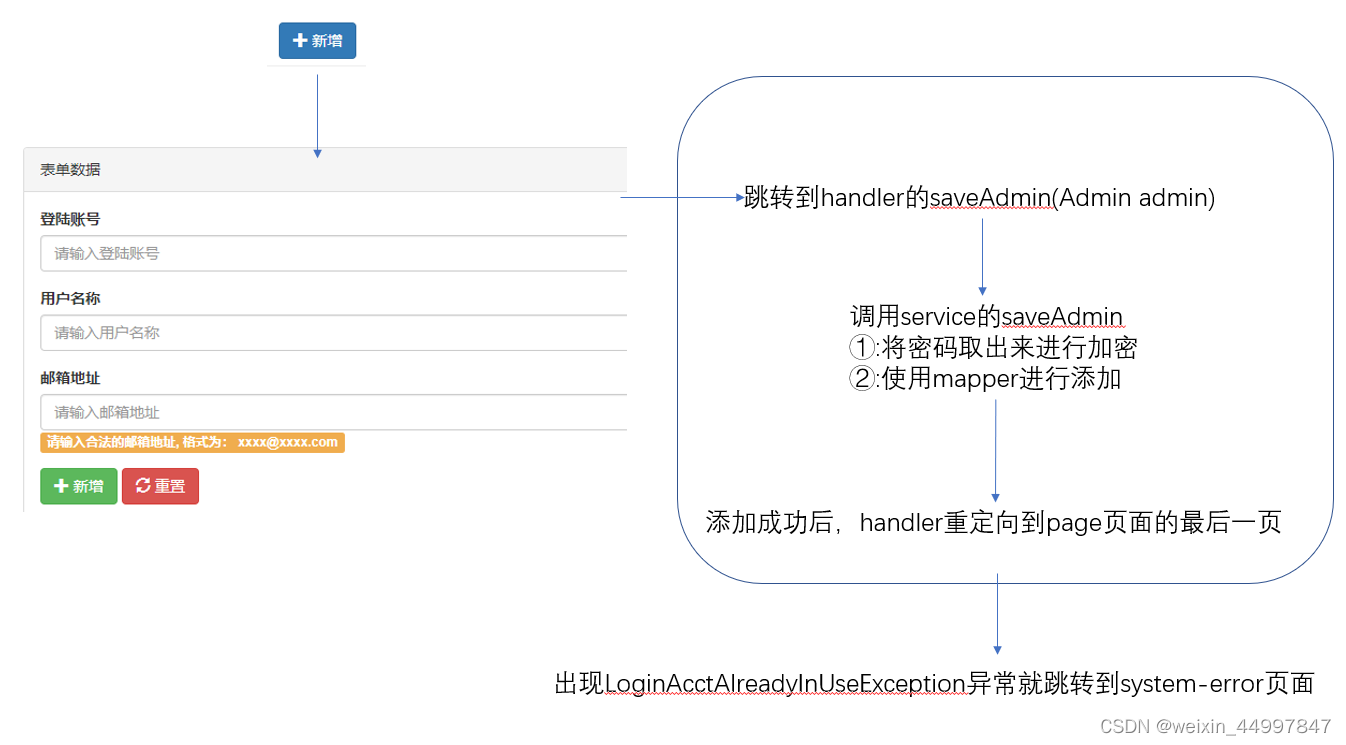The image size is (1346, 745).
Task: Select the LoginAcctAlreadyInUseException error text
Action: [934, 684]
